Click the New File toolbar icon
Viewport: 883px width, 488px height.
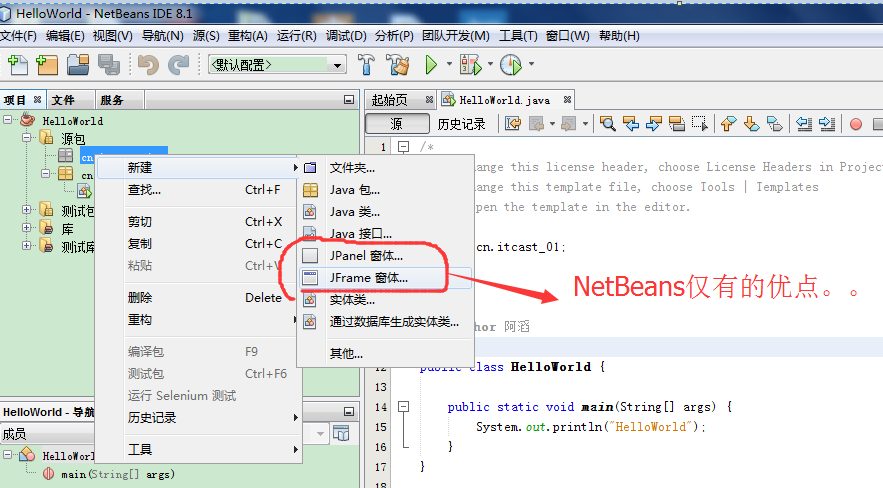pyautogui.click(x=17, y=65)
